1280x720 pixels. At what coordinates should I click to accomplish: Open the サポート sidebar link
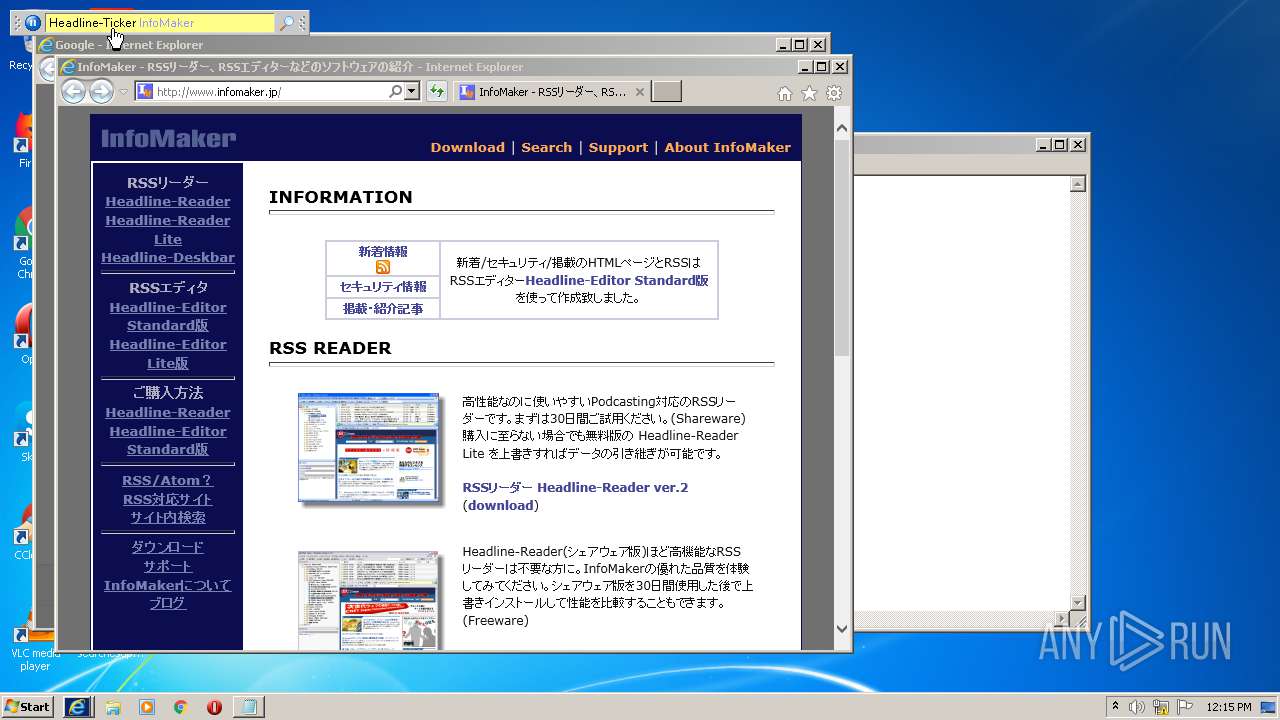point(168,566)
